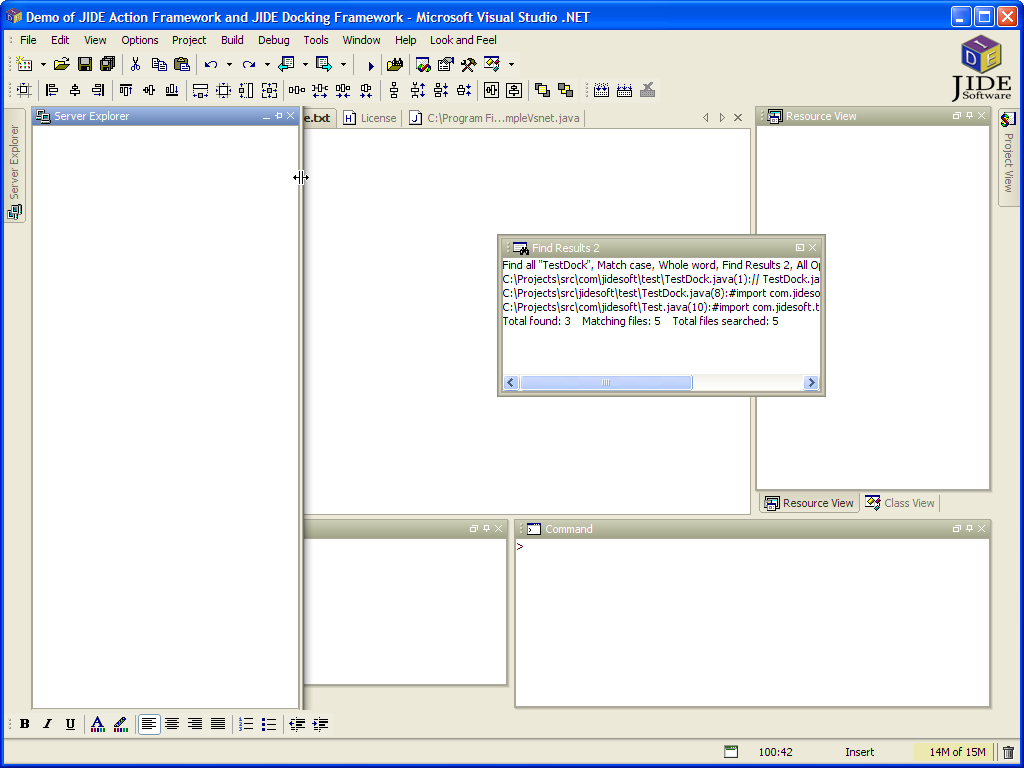Click Find Results scrollbar left arrow
Viewport: 1024px width, 768px height.
[511, 383]
